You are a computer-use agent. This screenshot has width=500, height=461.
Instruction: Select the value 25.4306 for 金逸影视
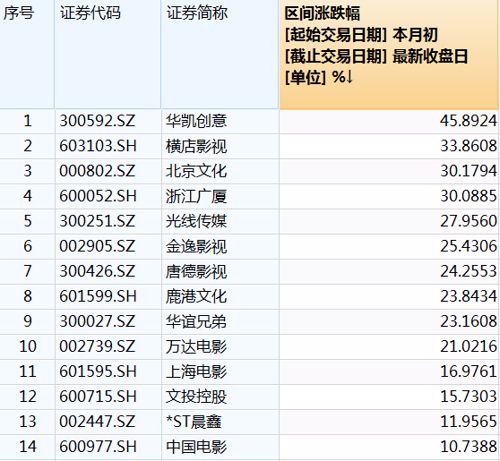point(468,246)
